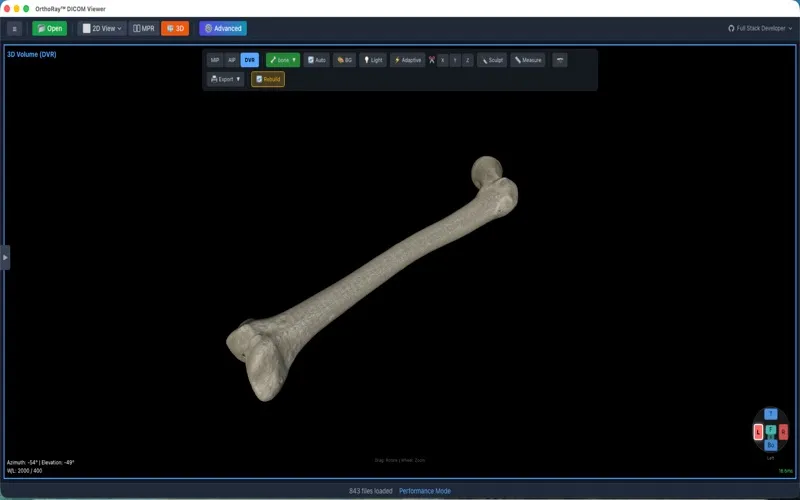
Task: Expand the left side panel arrow
Action: (x=5, y=258)
